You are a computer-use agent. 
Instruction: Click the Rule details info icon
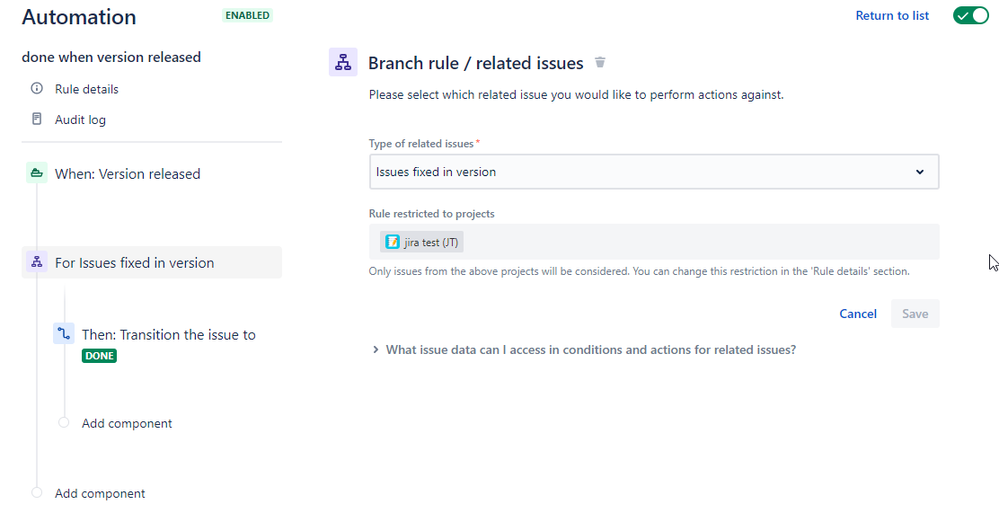[x=37, y=89]
